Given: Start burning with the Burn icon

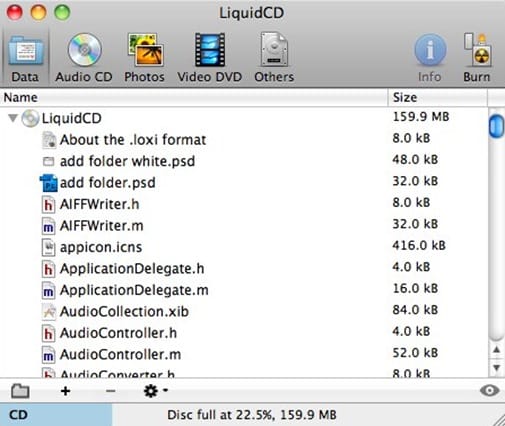Looking at the screenshot, I should [477, 50].
